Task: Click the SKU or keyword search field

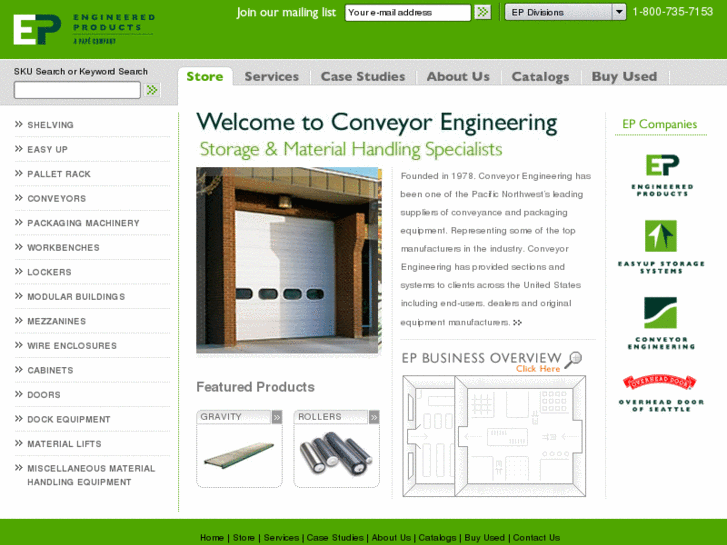Action: click(77, 90)
